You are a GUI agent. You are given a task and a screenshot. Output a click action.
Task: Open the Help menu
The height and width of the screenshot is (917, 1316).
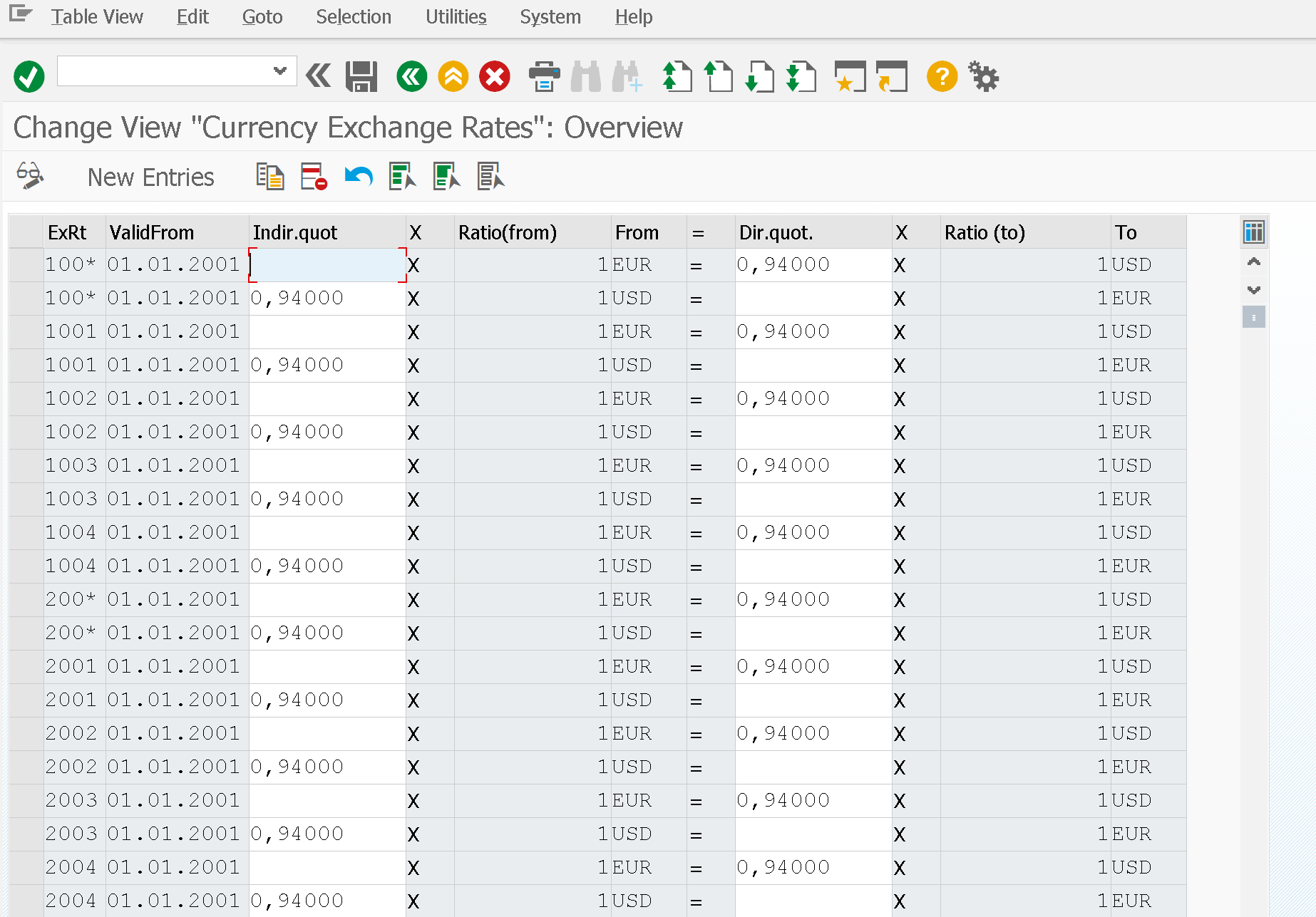pyautogui.click(x=634, y=17)
